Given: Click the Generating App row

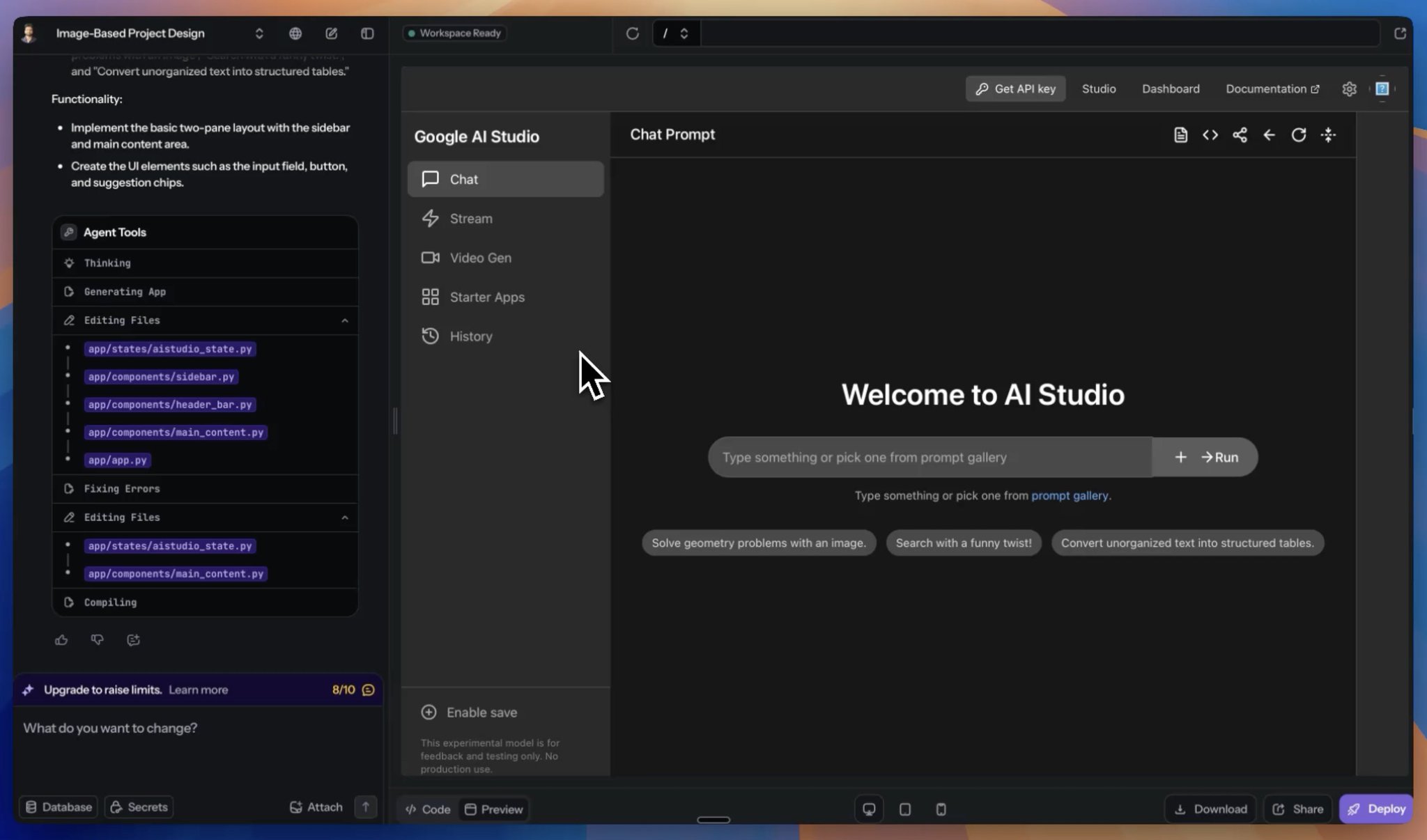Looking at the screenshot, I should click(206, 292).
